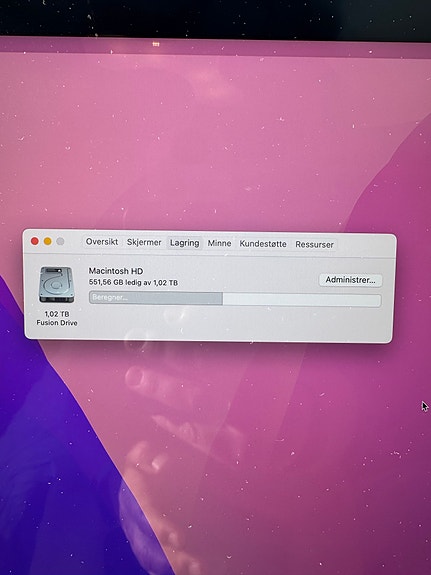Click the greyed-out zoom window button
This screenshot has height=575, width=431.
point(61,241)
